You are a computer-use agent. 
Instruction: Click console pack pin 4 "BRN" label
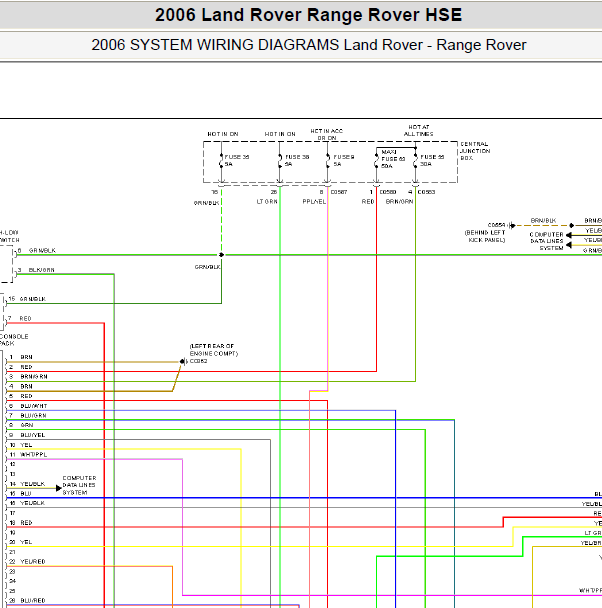coord(26,387)
